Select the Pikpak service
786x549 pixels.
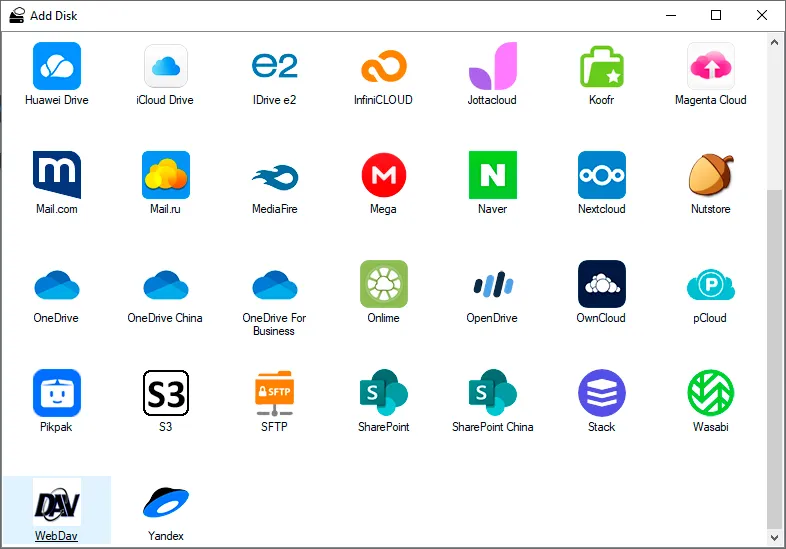[x=57, y=393]
